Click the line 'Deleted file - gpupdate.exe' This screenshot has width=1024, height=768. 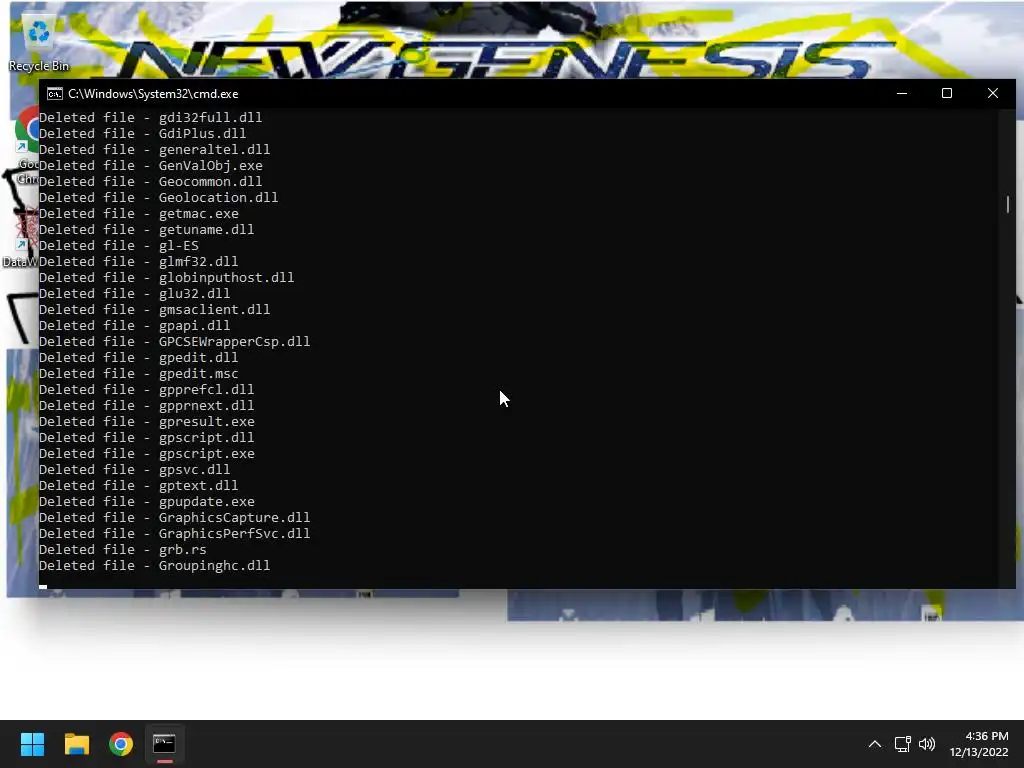pos(147,502)
